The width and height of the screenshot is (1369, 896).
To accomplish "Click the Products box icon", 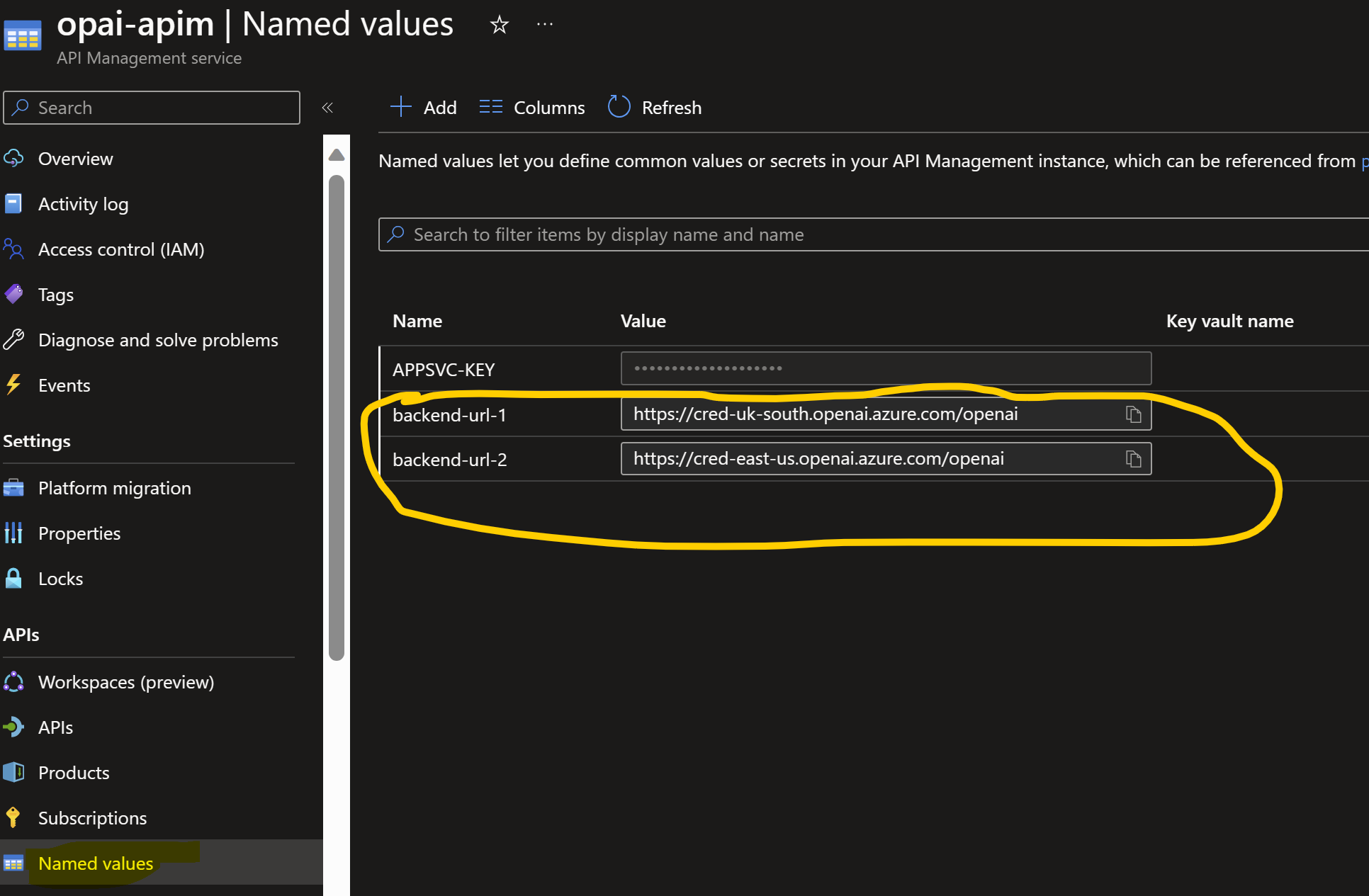I will [x=13, y=772].
